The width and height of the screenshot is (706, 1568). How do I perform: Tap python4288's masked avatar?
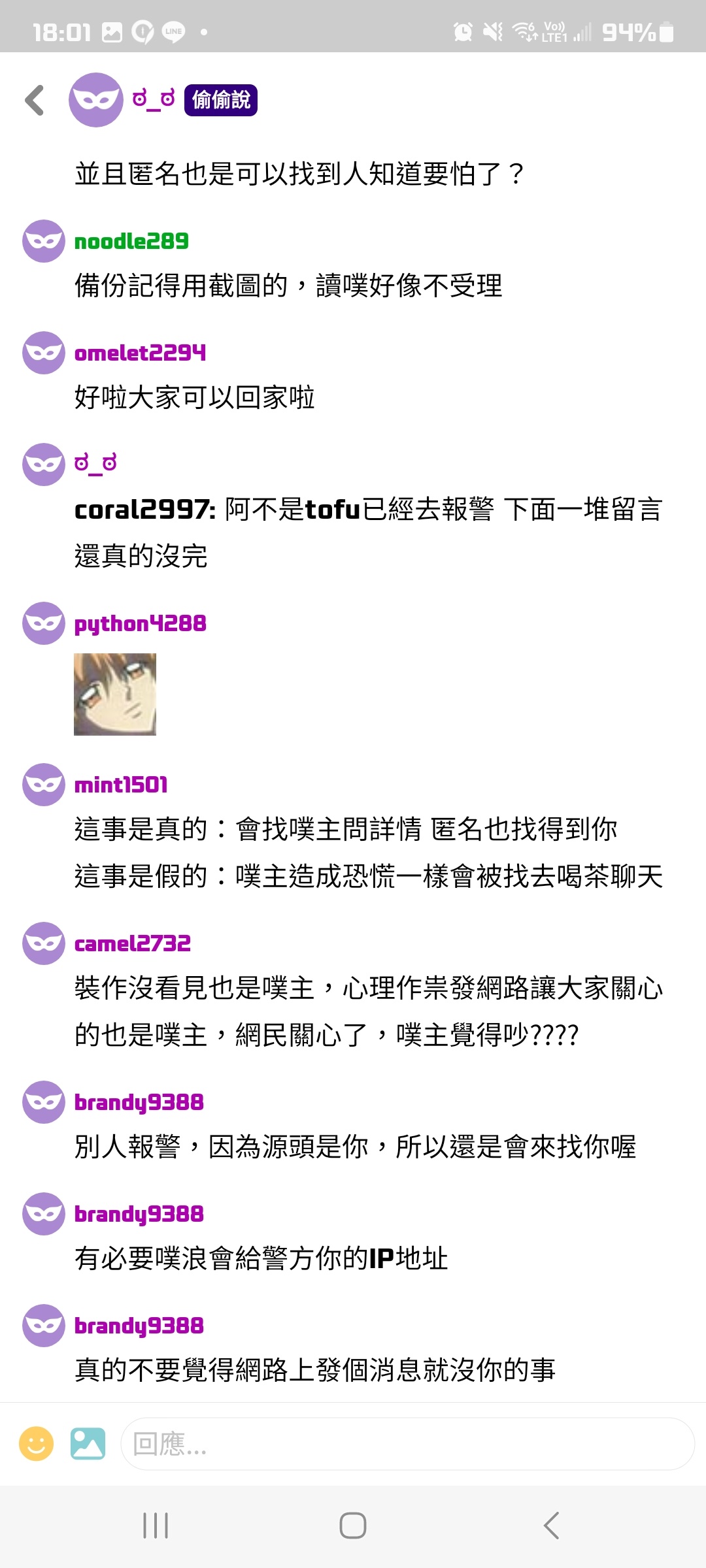(x=44, y=623)
